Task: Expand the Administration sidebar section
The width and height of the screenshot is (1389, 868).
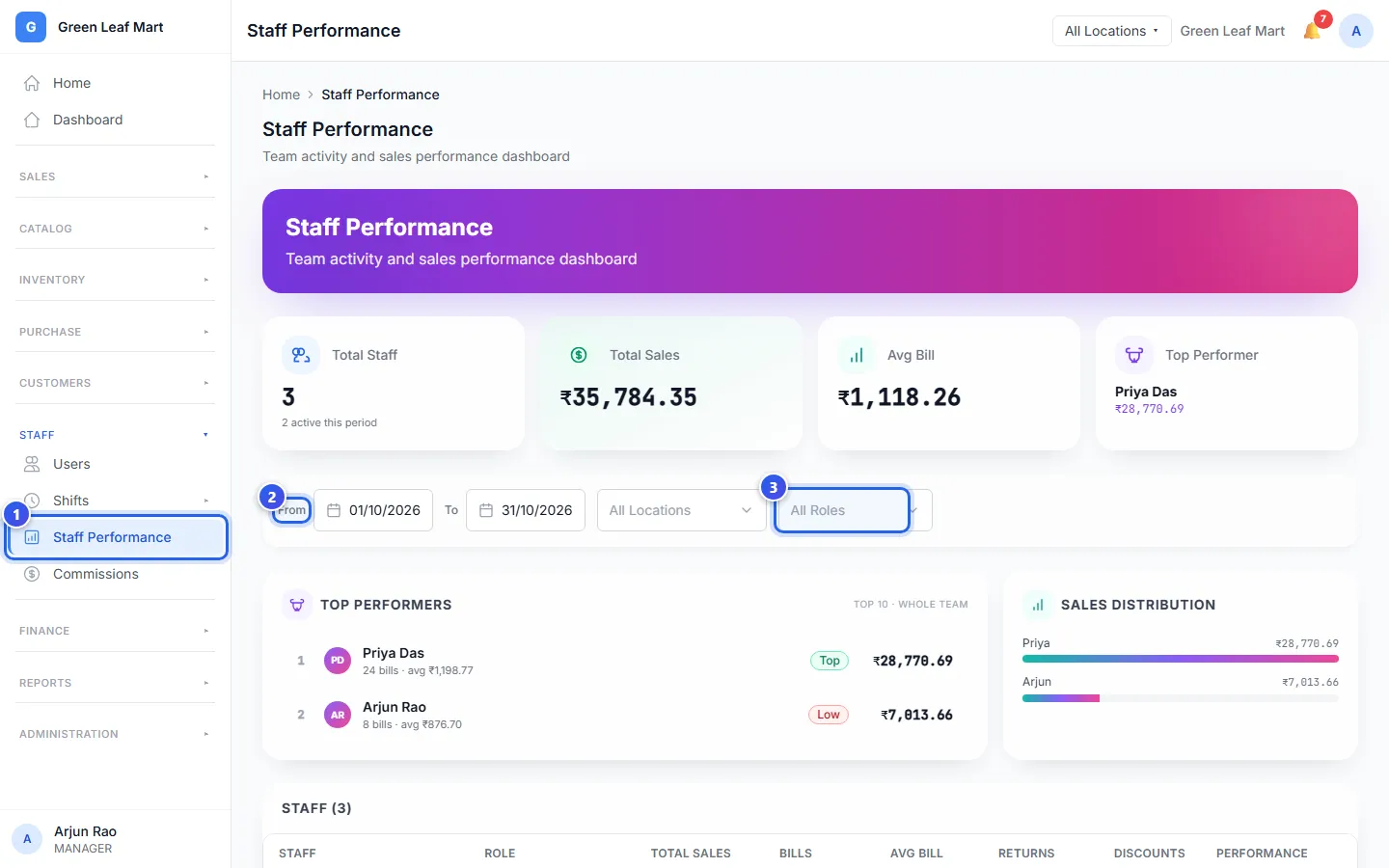Action: point(115,734)
